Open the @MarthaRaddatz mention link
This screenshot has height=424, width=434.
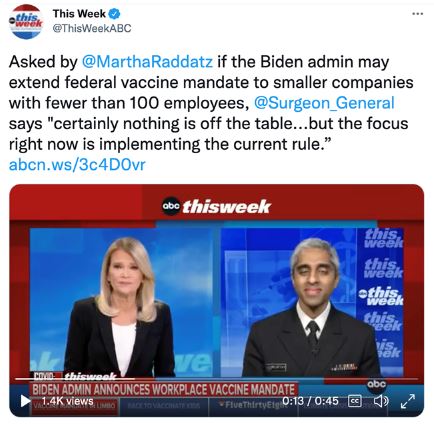coord(147,62)
